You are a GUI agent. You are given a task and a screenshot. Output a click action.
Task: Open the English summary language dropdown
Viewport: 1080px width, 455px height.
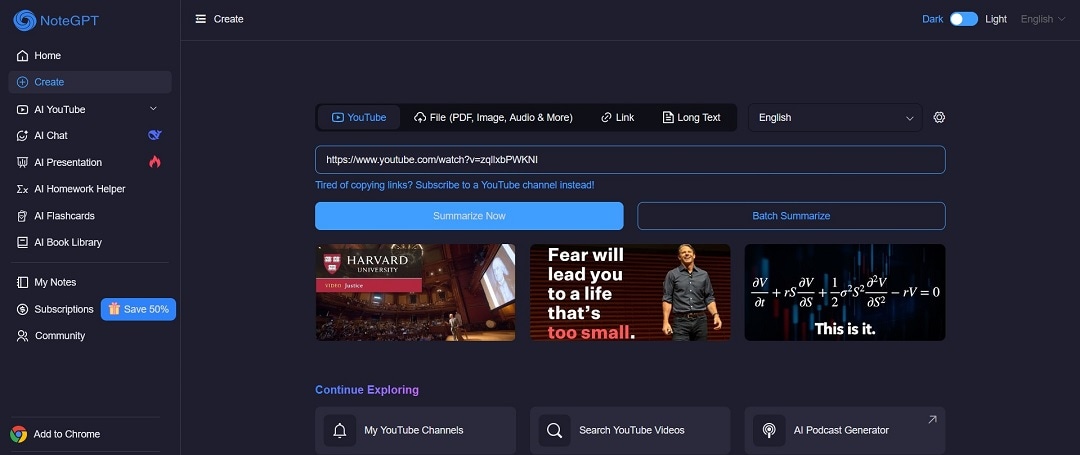pos(835,118)
